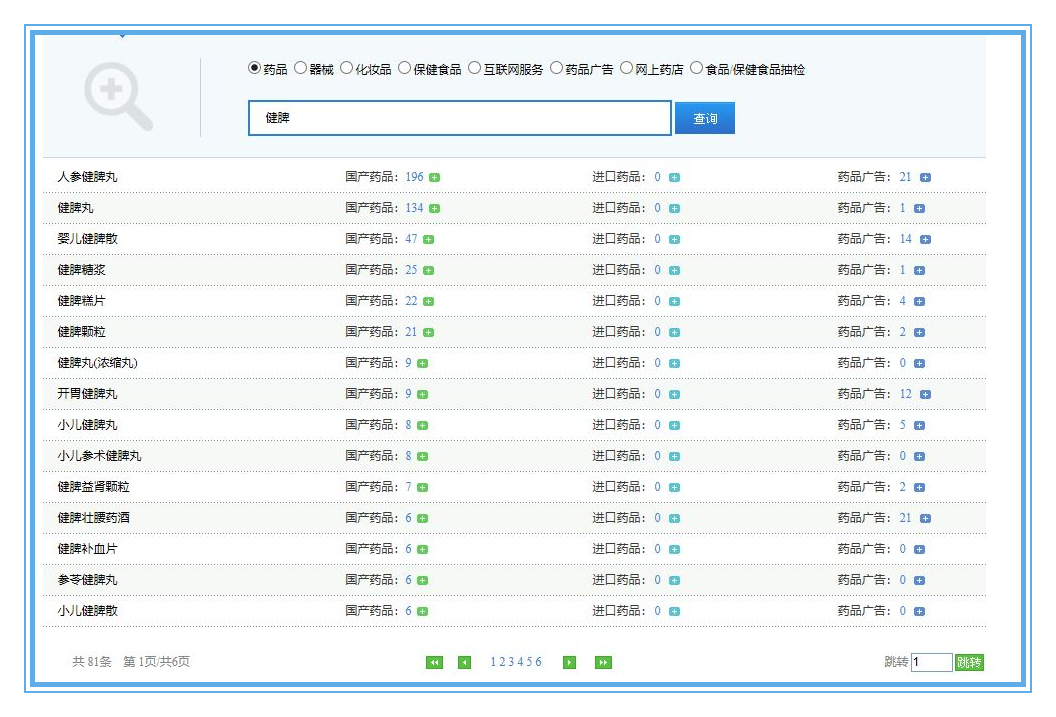Expand 进口药品 entry for 婴儿健脾散
The image size is (1056, 717).
(675, 238)
